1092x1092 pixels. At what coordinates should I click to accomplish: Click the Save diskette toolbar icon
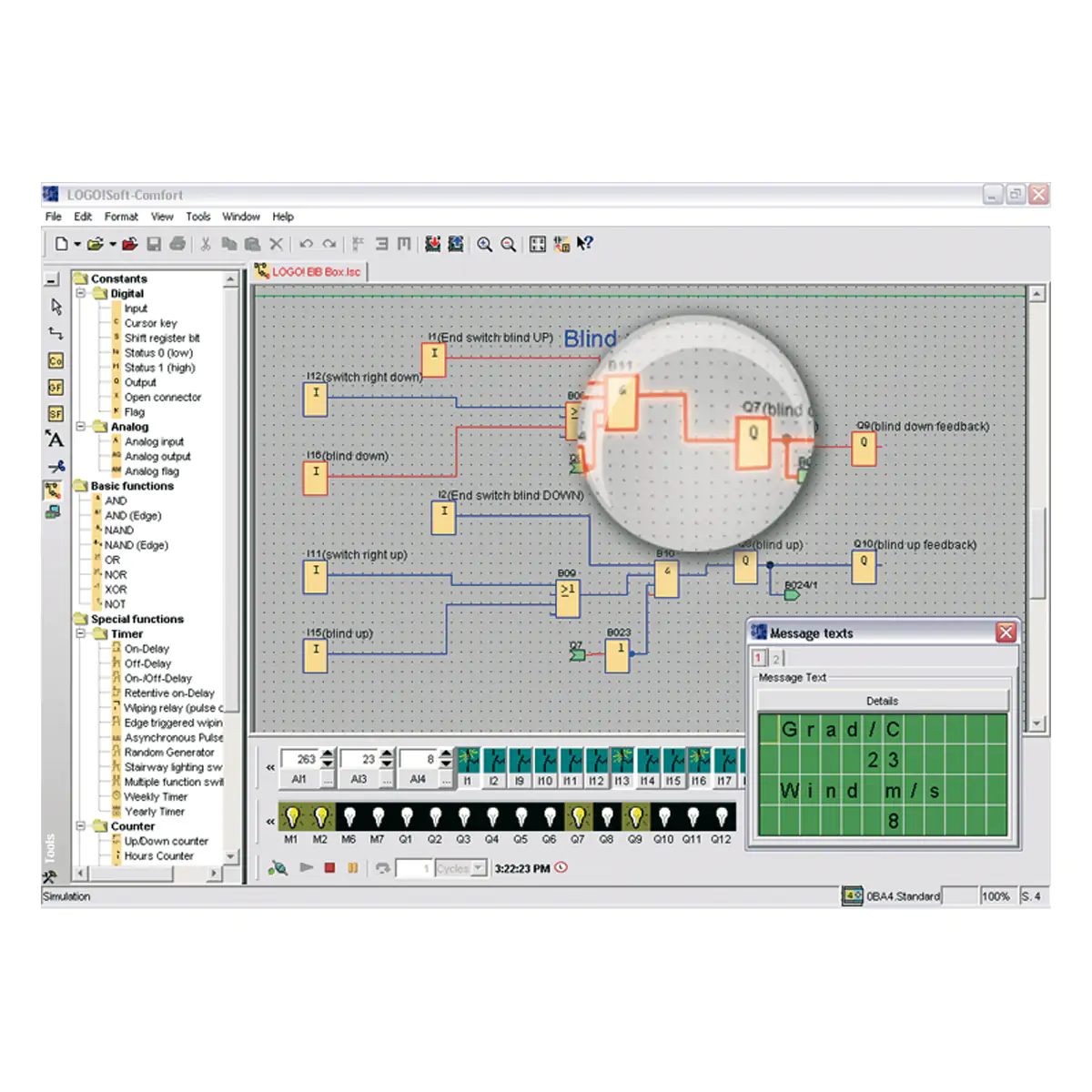point(154,244)
